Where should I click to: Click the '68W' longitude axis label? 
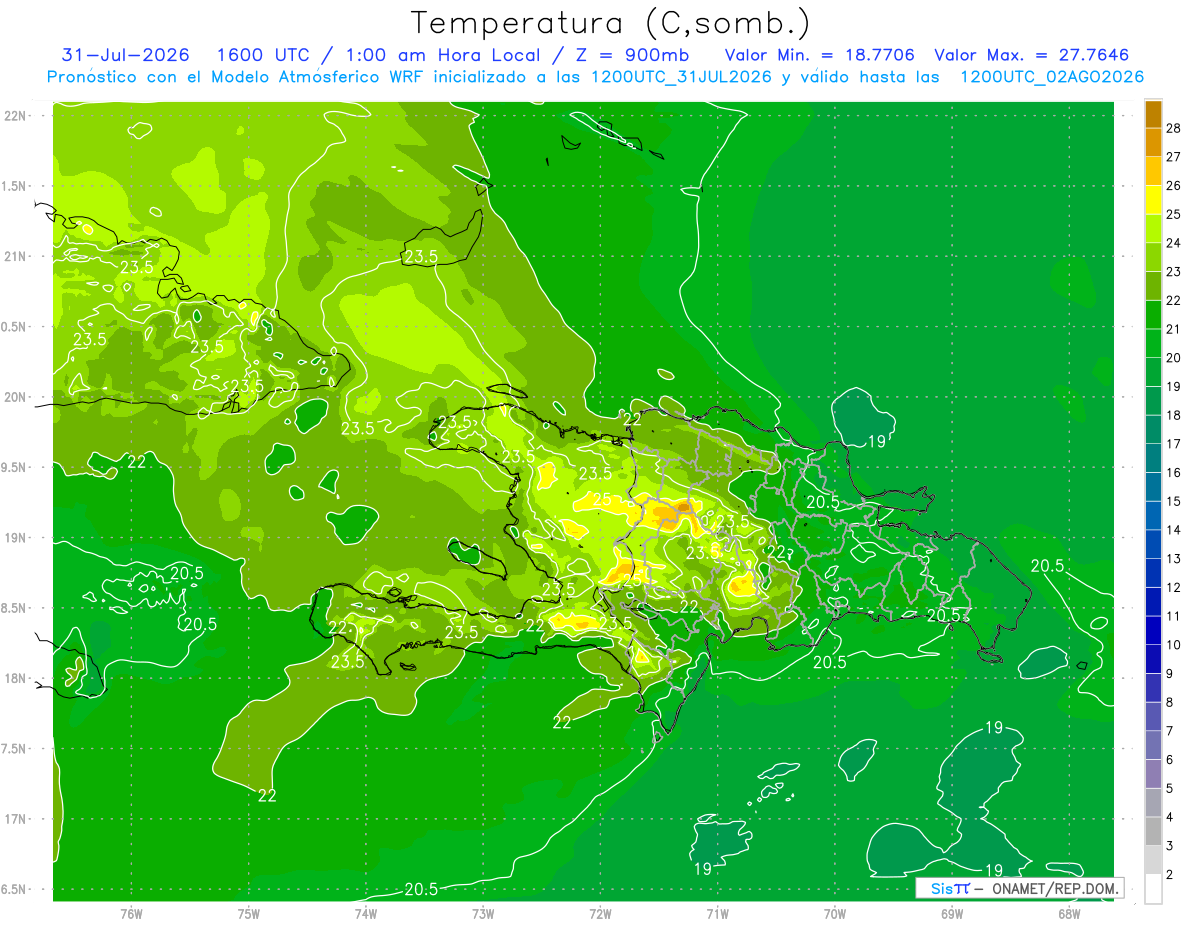(1069, 914)
